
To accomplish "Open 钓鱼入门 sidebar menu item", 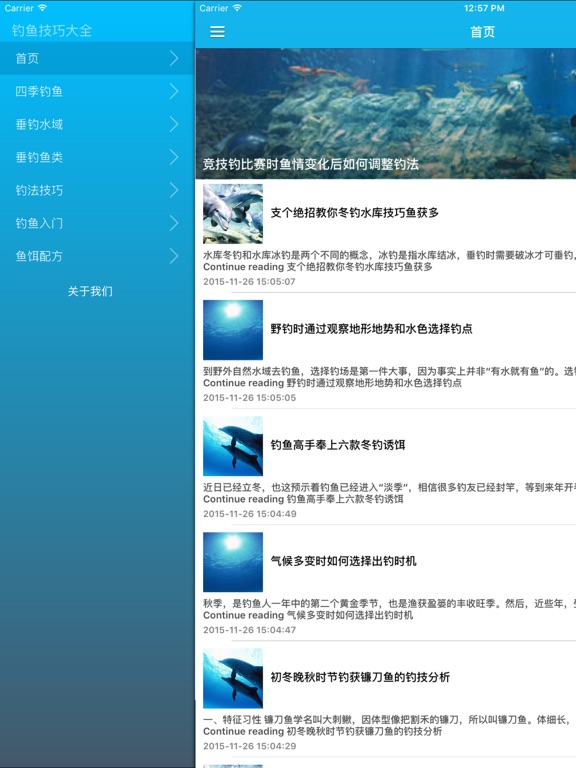I will [x=97, y=223].
